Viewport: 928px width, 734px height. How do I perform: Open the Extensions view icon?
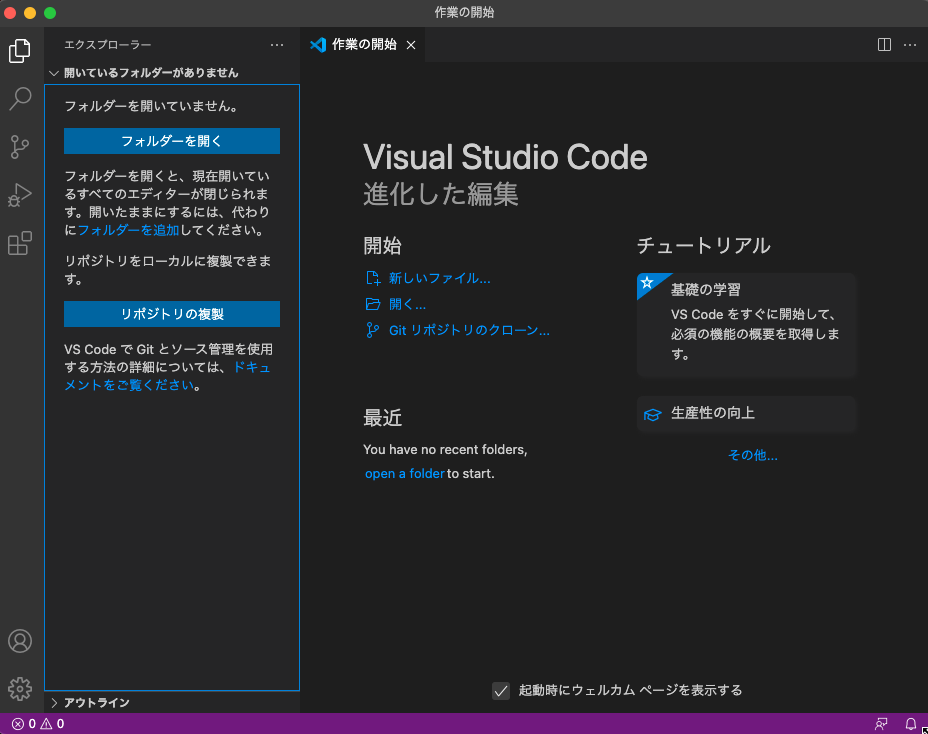(x=20, y=243)
